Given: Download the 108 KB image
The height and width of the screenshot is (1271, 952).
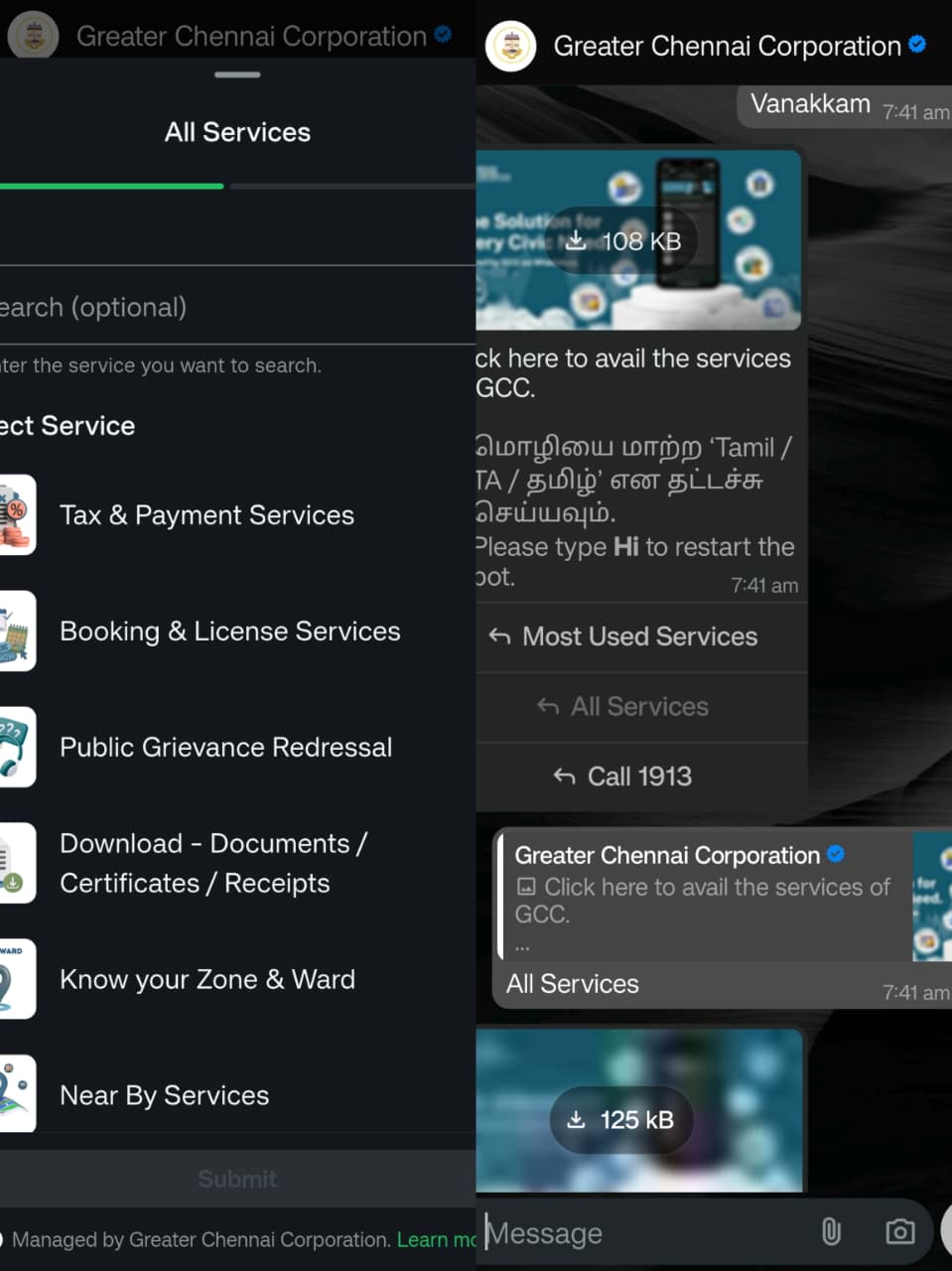Looking at the screenshot, I should [621, 240].
